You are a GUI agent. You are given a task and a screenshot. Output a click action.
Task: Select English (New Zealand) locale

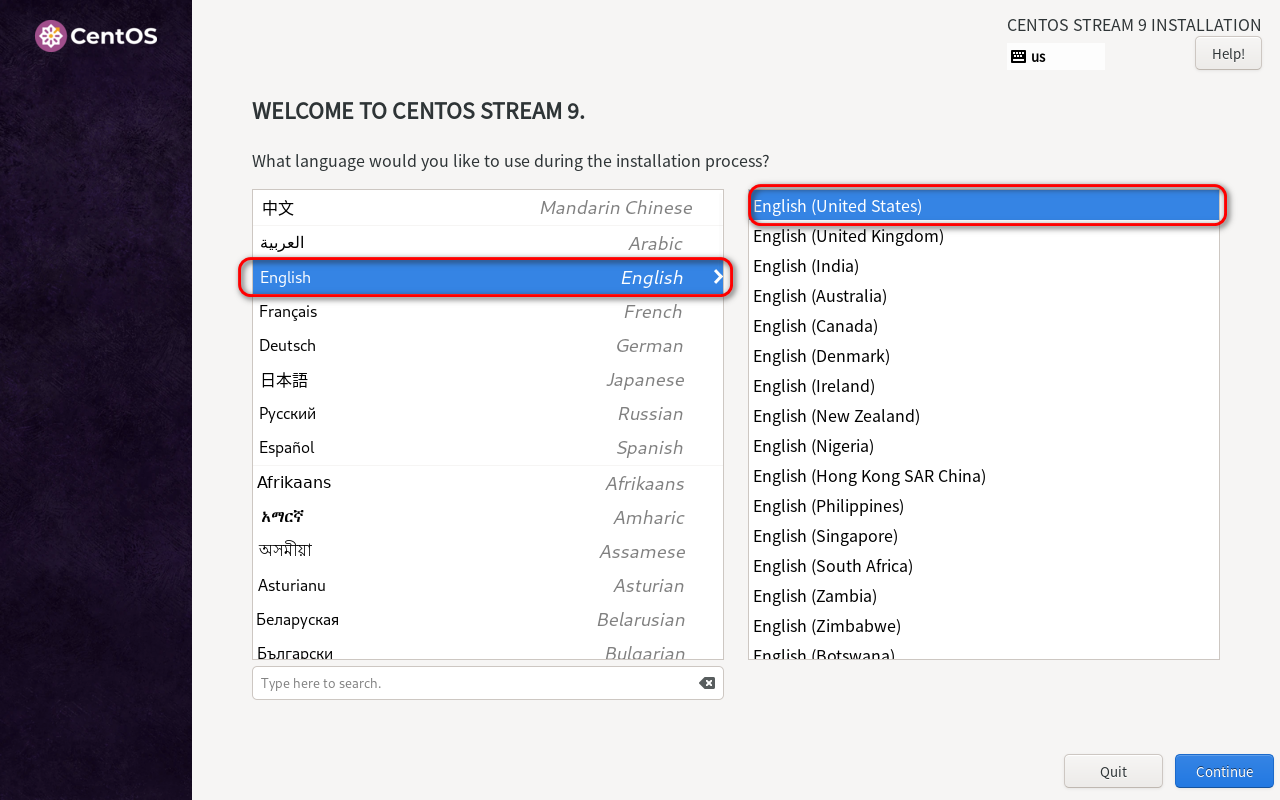coord(984,416)
